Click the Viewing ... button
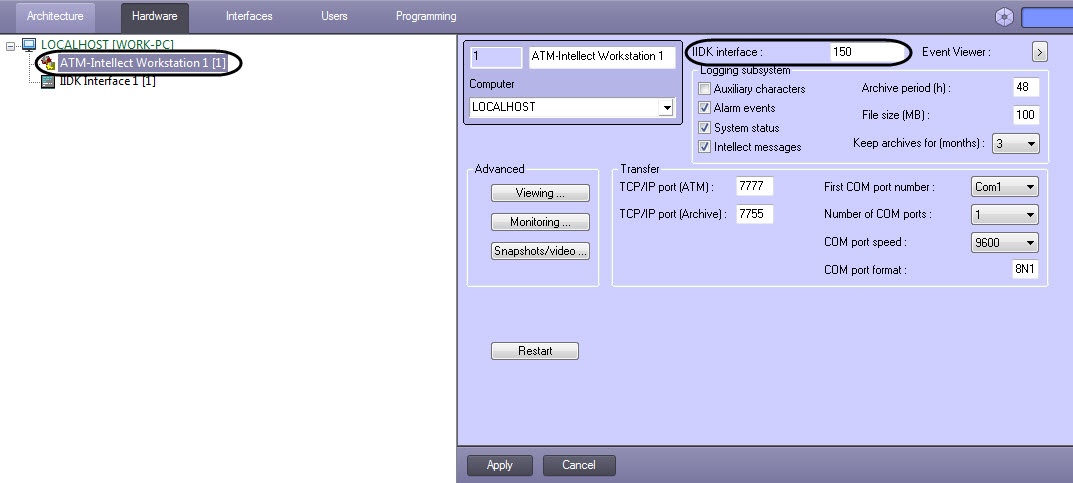 [540, 194]
